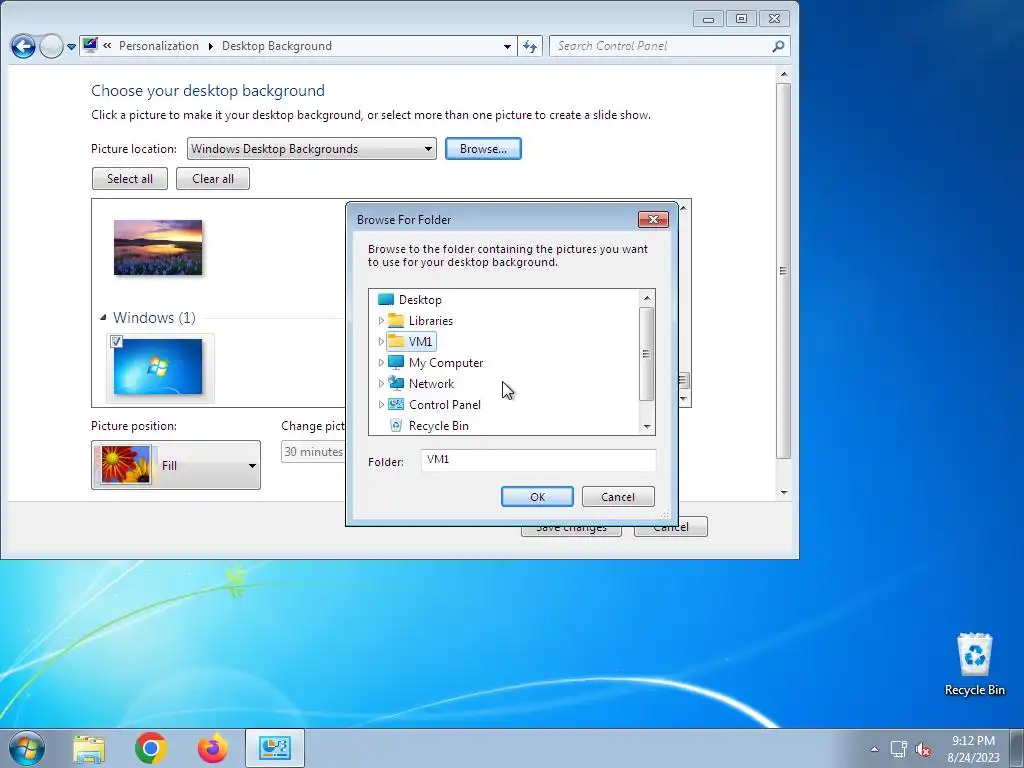Image resolution: width=1024 pixels, height=768 pixels.
Task: Expand the Network tree node
Action: 381,383
